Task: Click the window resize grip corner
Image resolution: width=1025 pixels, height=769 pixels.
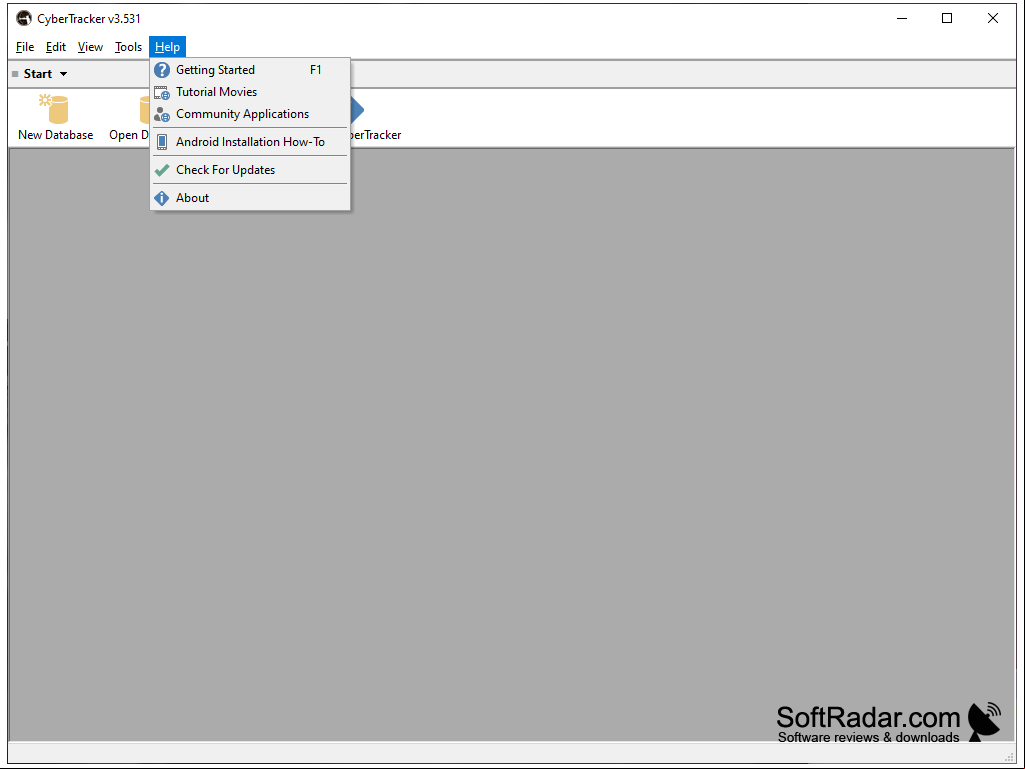Action: click(x=1009, y=757)
